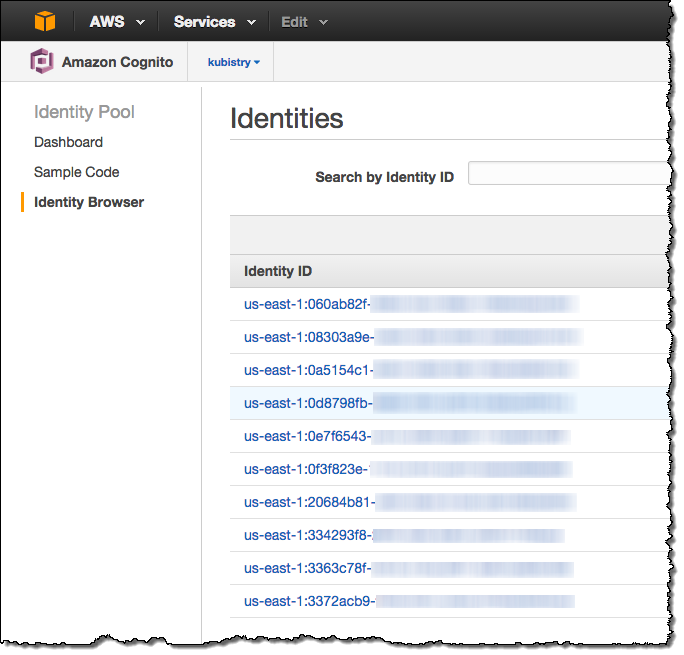684x655 pixels.
Task: Click the Identity ID column header
Action: tap(277, 271)
